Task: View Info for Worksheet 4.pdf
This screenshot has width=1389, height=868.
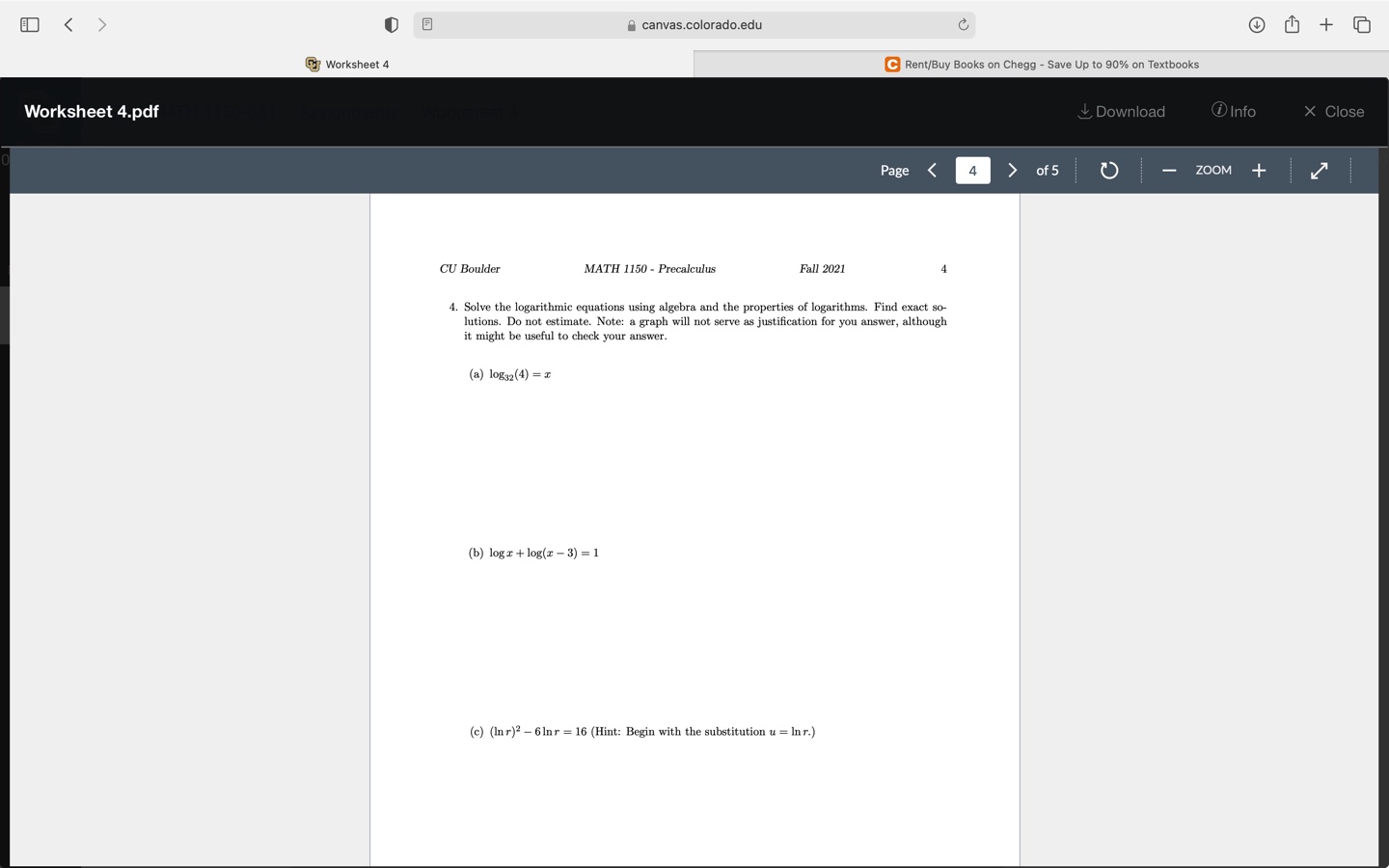Action: [x=1234, y=111]
